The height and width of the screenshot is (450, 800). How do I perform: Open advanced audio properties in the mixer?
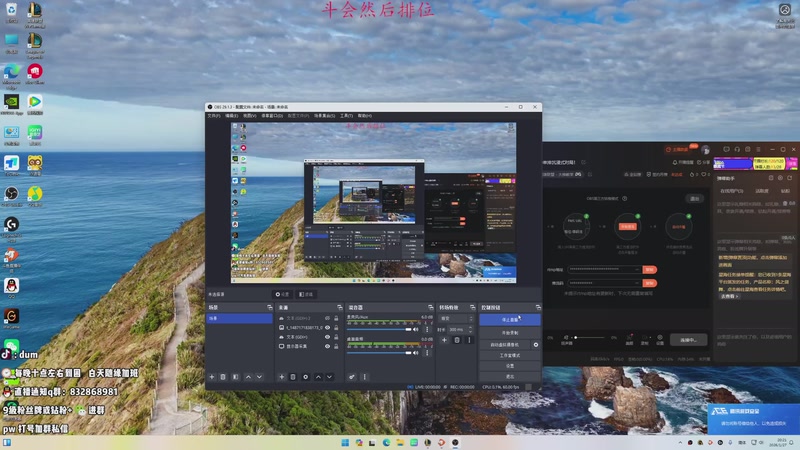(352, 377)
